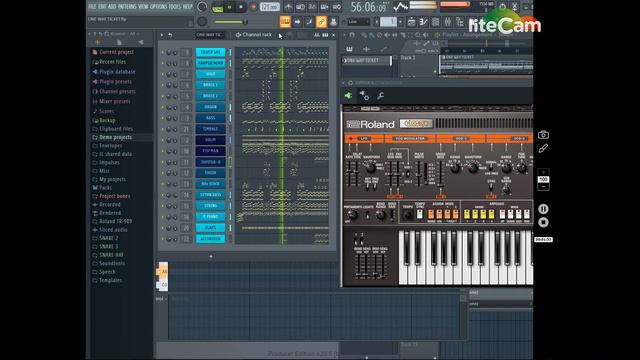The width and height of the screenshot is (640, 360).
Task: Click the song position slider
Action: 231,22
